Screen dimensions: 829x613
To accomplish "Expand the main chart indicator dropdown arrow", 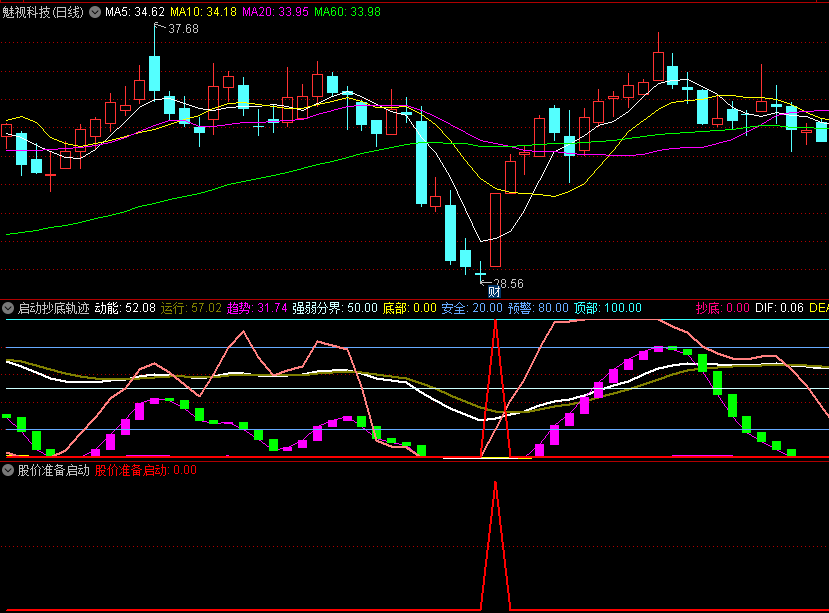I will click(95, 12).
